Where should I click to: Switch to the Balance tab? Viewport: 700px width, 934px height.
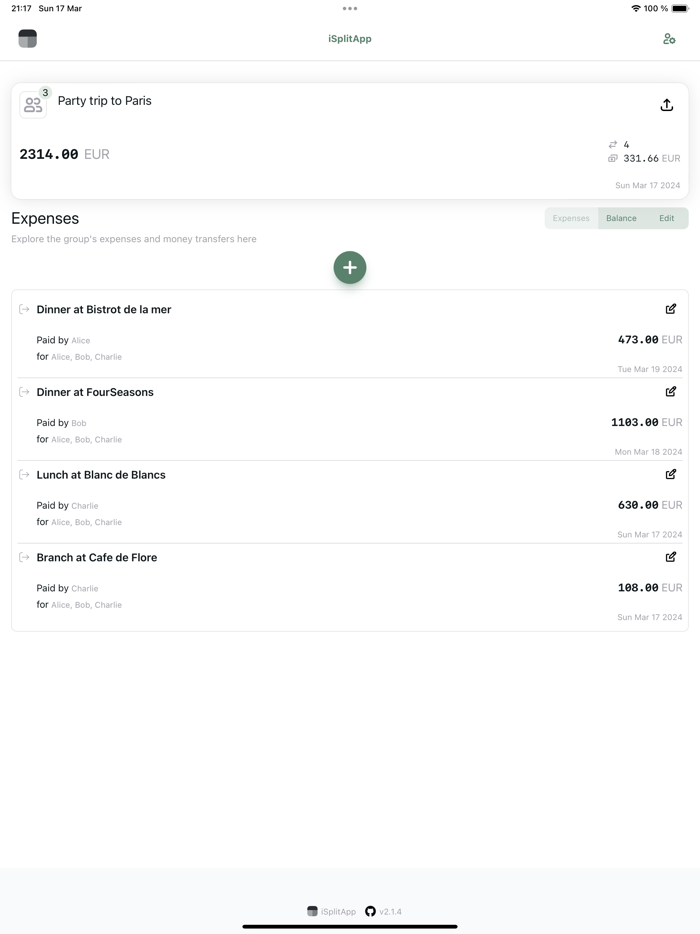tap(621, 218)
